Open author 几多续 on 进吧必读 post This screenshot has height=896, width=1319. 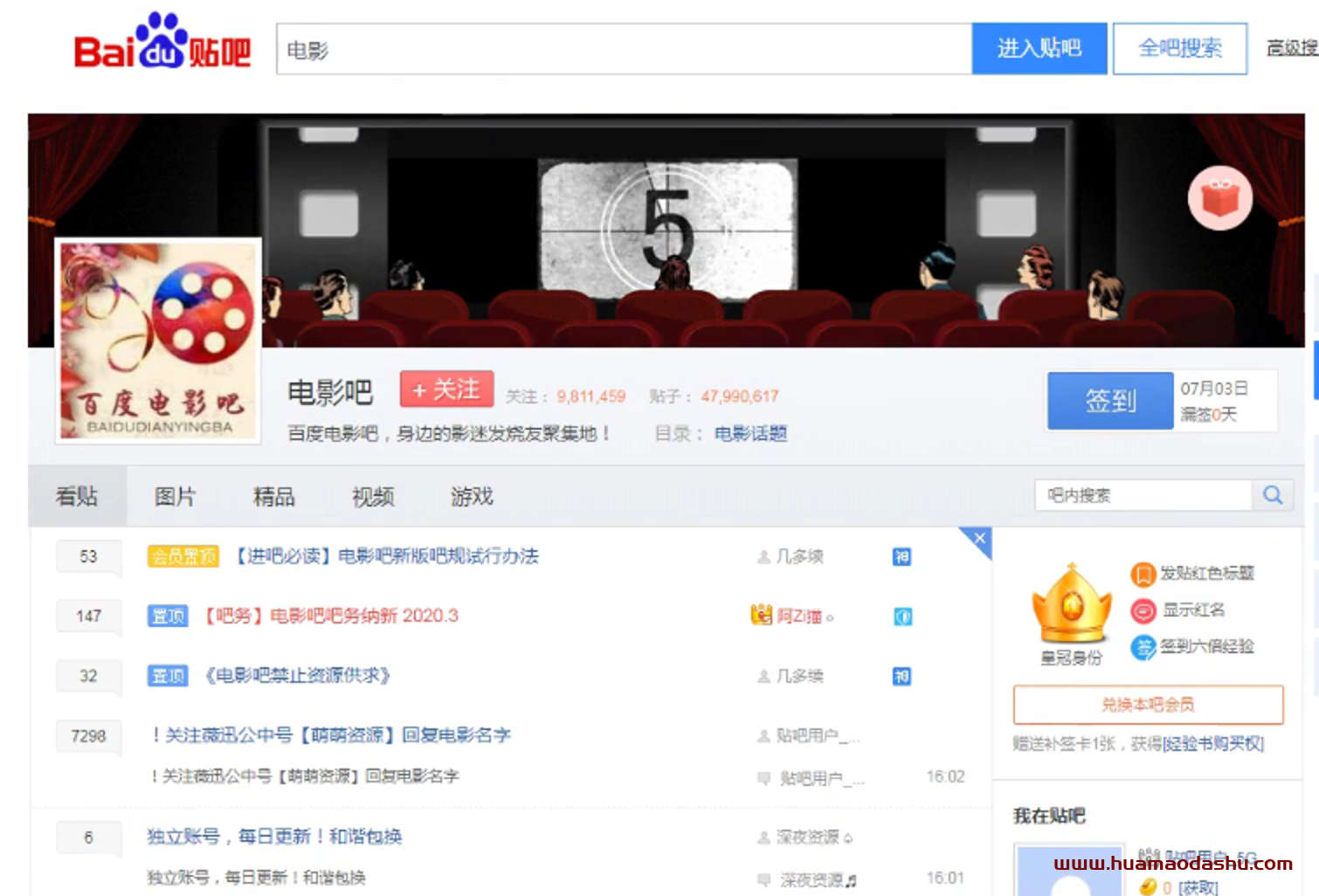point(799,556)
